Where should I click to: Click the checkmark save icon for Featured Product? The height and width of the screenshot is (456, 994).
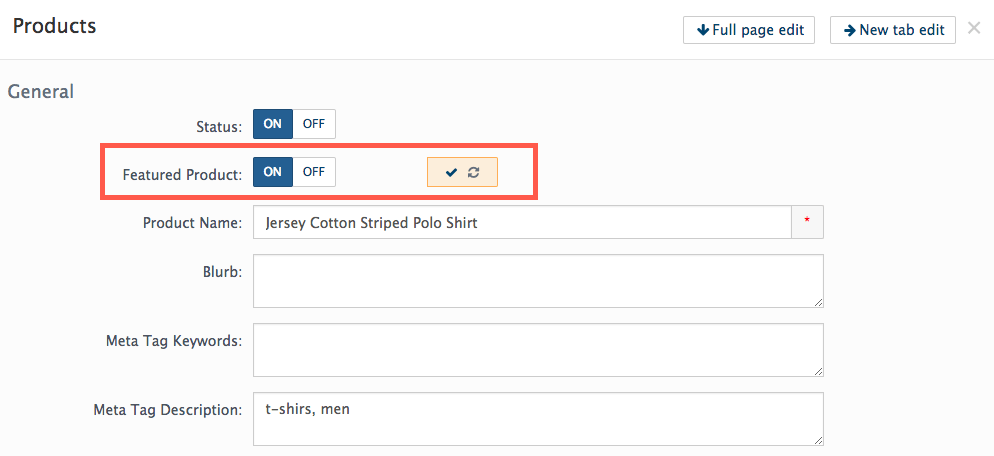(x=451, y=173)
